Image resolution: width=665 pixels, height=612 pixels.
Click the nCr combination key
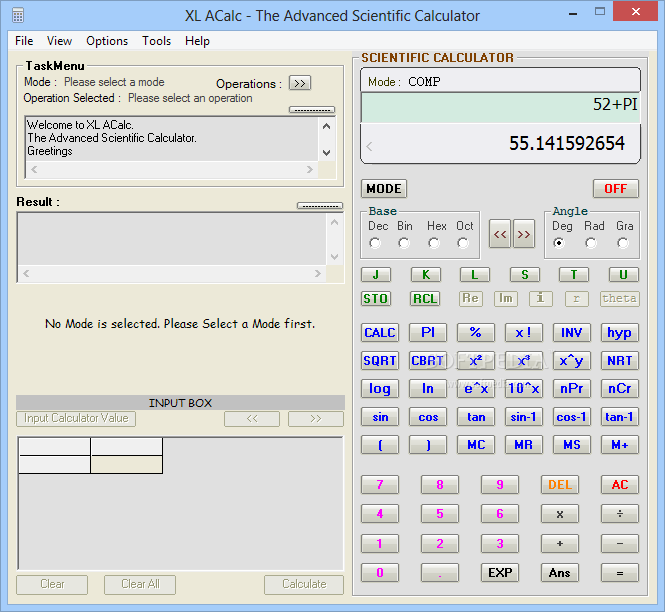tap(619, 388)
